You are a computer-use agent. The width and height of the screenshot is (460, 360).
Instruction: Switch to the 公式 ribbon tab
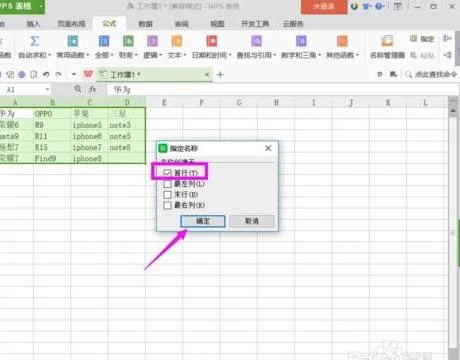point(109,23)
